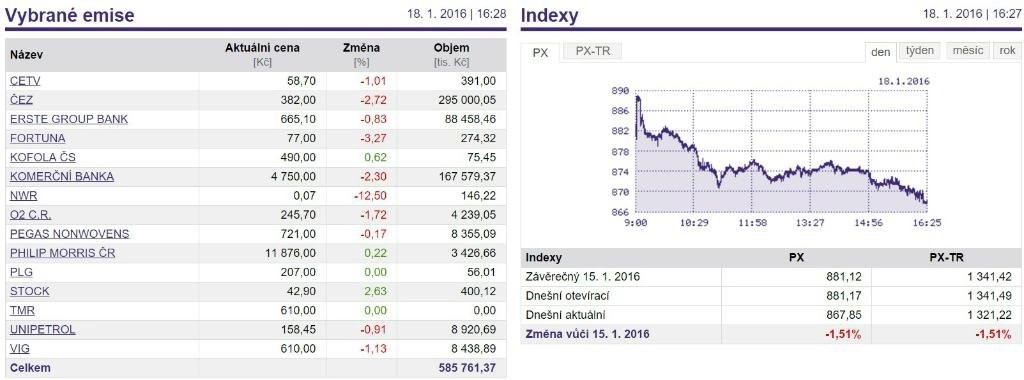The height and width of the screenshot is (380, 1024).
Task: Open the NWR stock link
Action: coord(24,195)
